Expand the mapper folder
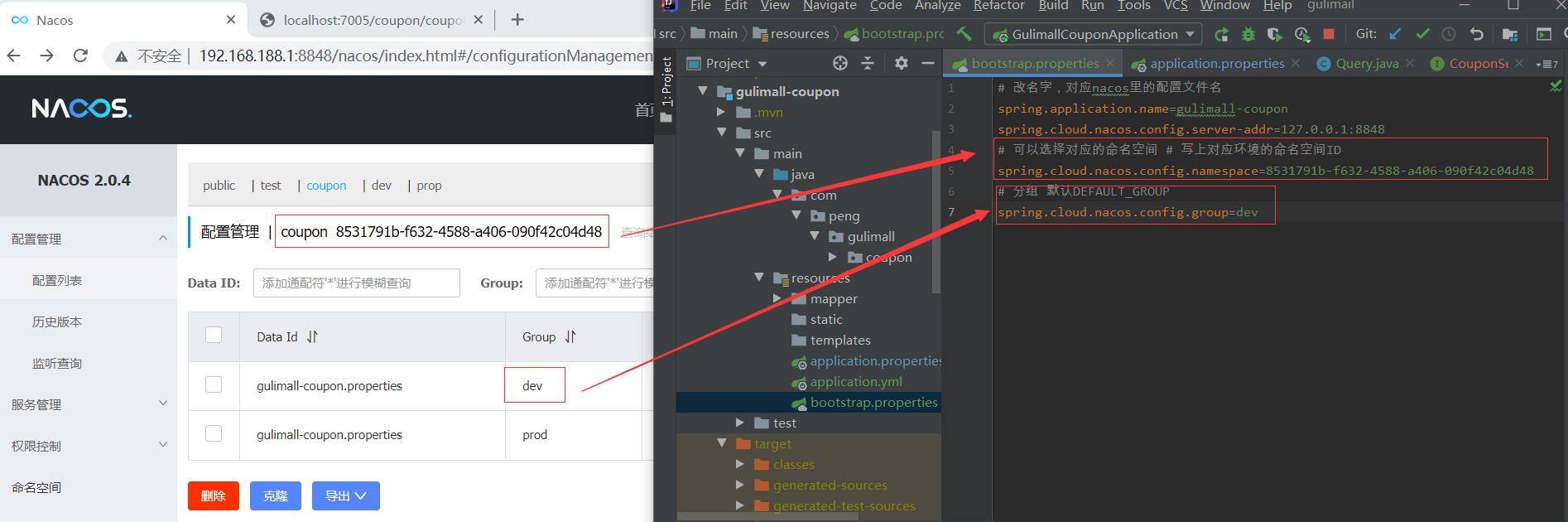 coord(777,298)
